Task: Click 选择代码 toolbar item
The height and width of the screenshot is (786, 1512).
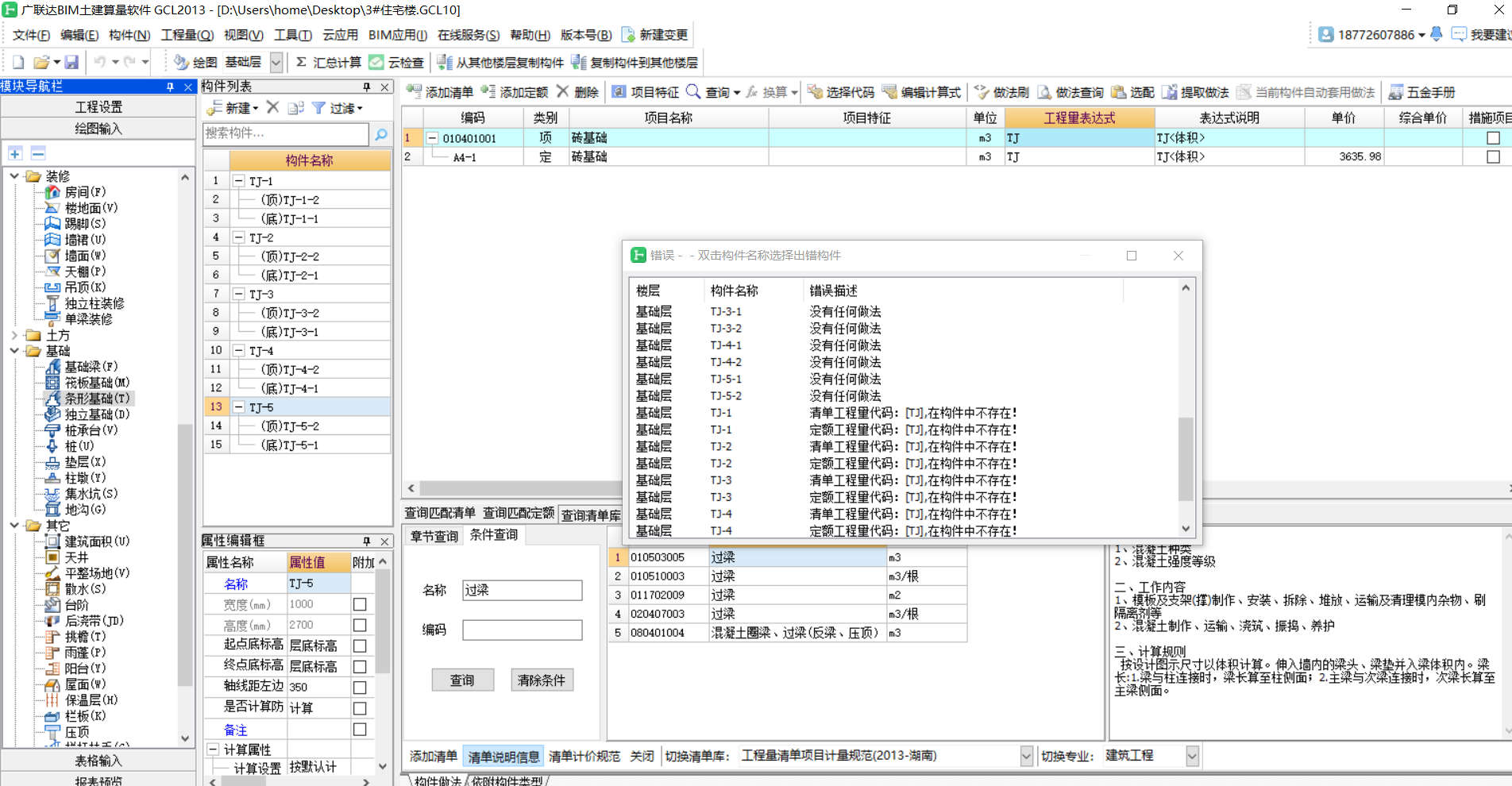Action: pyautogui.click(x=841, y=92)
